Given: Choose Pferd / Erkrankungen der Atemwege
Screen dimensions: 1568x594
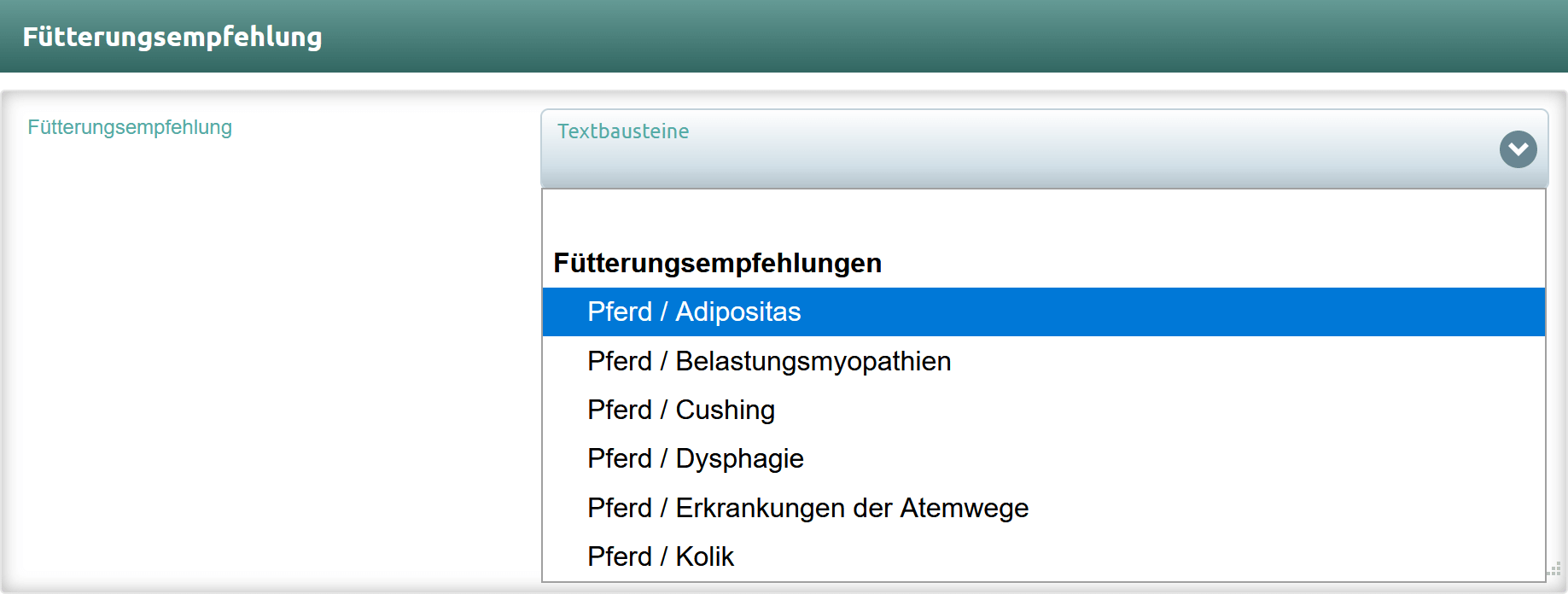Looking at the screenshot, I should (x=1043, y=508).
